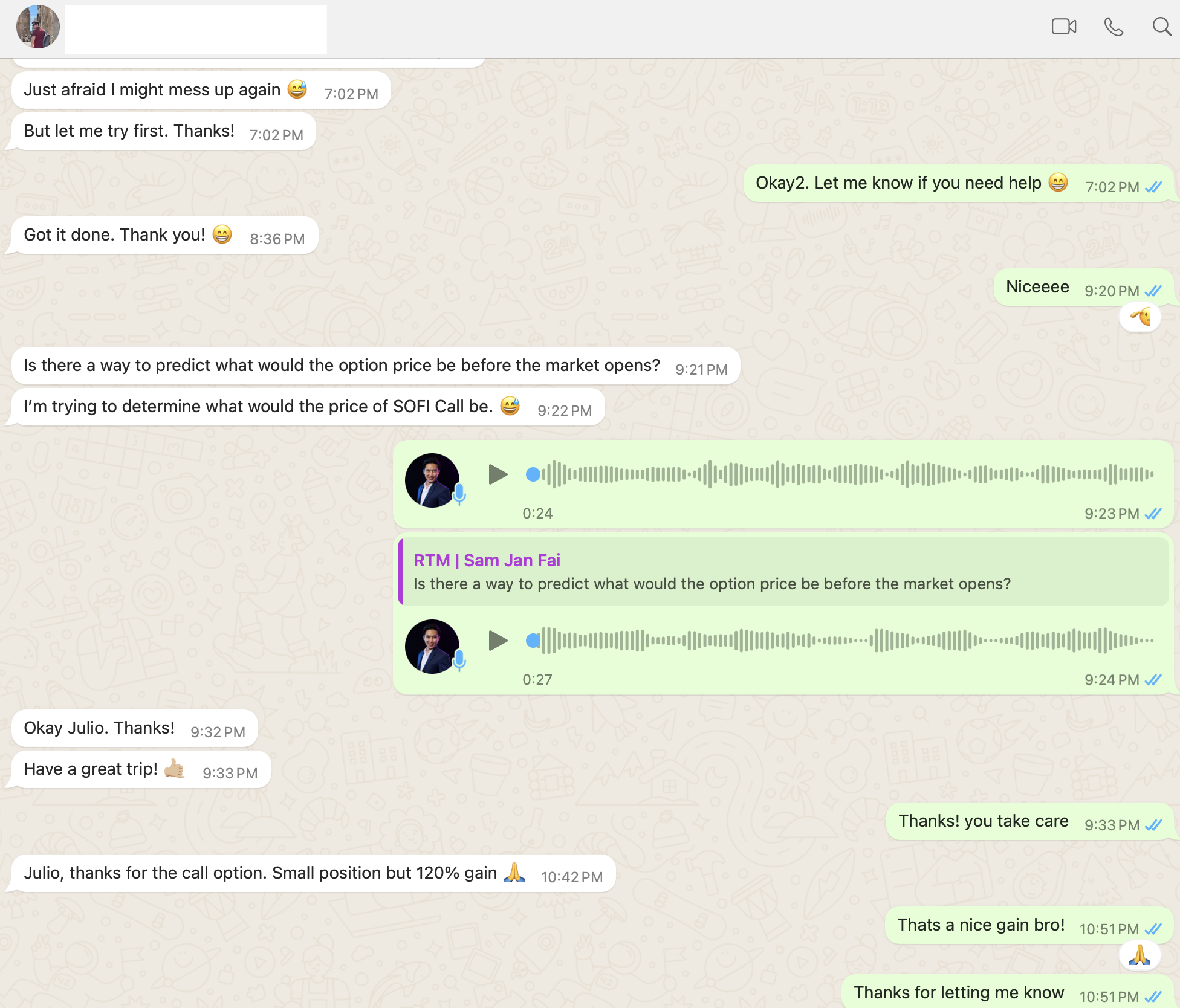The width and height of the screenshot is (1180, 1008).
Task: Click the contact name field in header
Action: (196, 29)
